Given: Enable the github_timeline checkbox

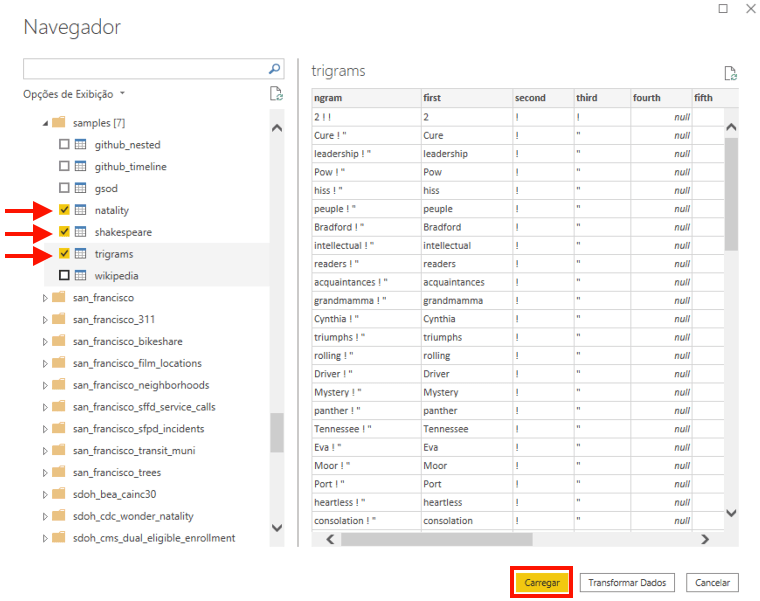Looking at the screenshot, I should point(64,167).
